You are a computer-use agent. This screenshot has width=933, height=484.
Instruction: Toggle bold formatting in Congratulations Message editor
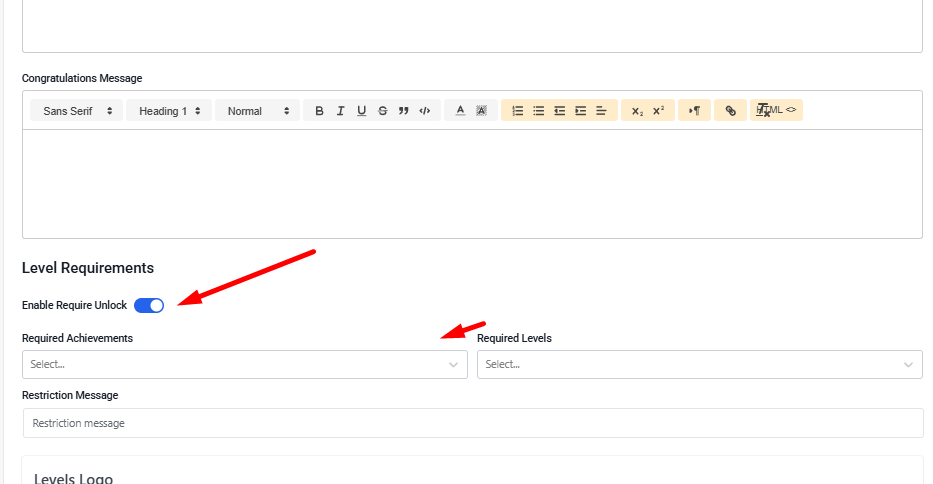pos(320,111)
